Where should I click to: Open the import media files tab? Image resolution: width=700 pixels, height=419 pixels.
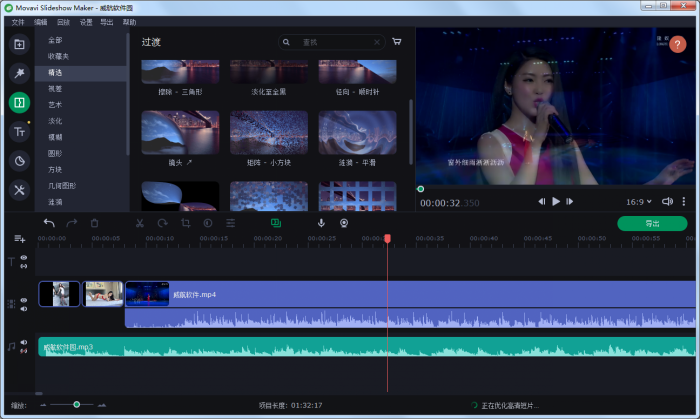pos(19,44)
